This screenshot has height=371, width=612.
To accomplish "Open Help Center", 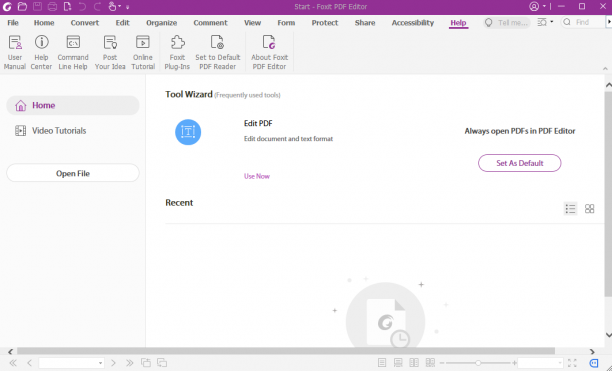I will point(41,53).
